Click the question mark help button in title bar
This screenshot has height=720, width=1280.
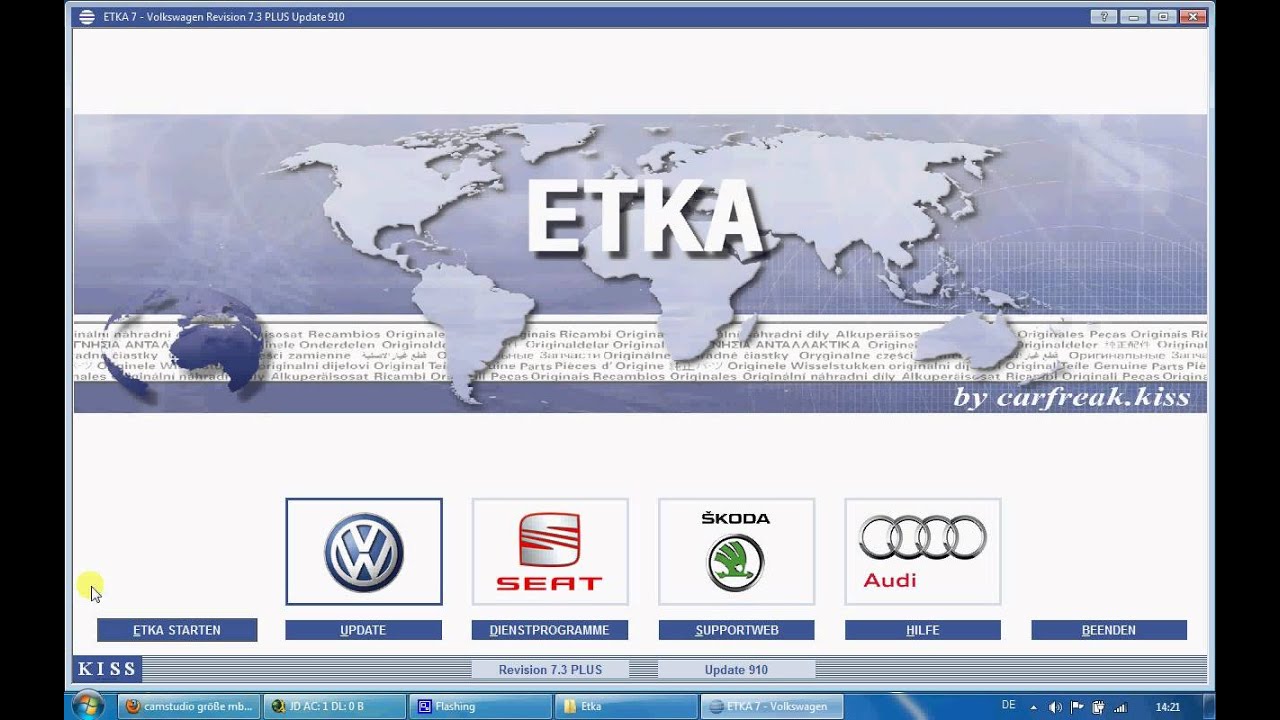1105,16
